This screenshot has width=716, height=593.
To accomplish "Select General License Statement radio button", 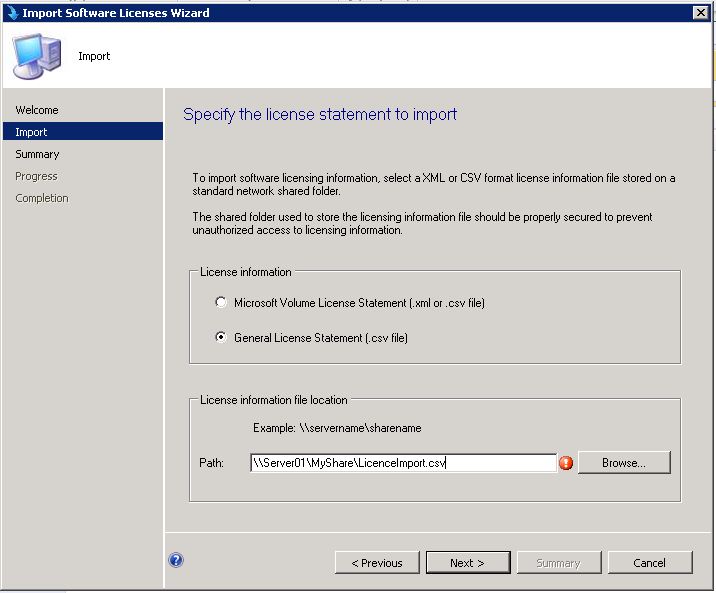I will click(222, 338).
